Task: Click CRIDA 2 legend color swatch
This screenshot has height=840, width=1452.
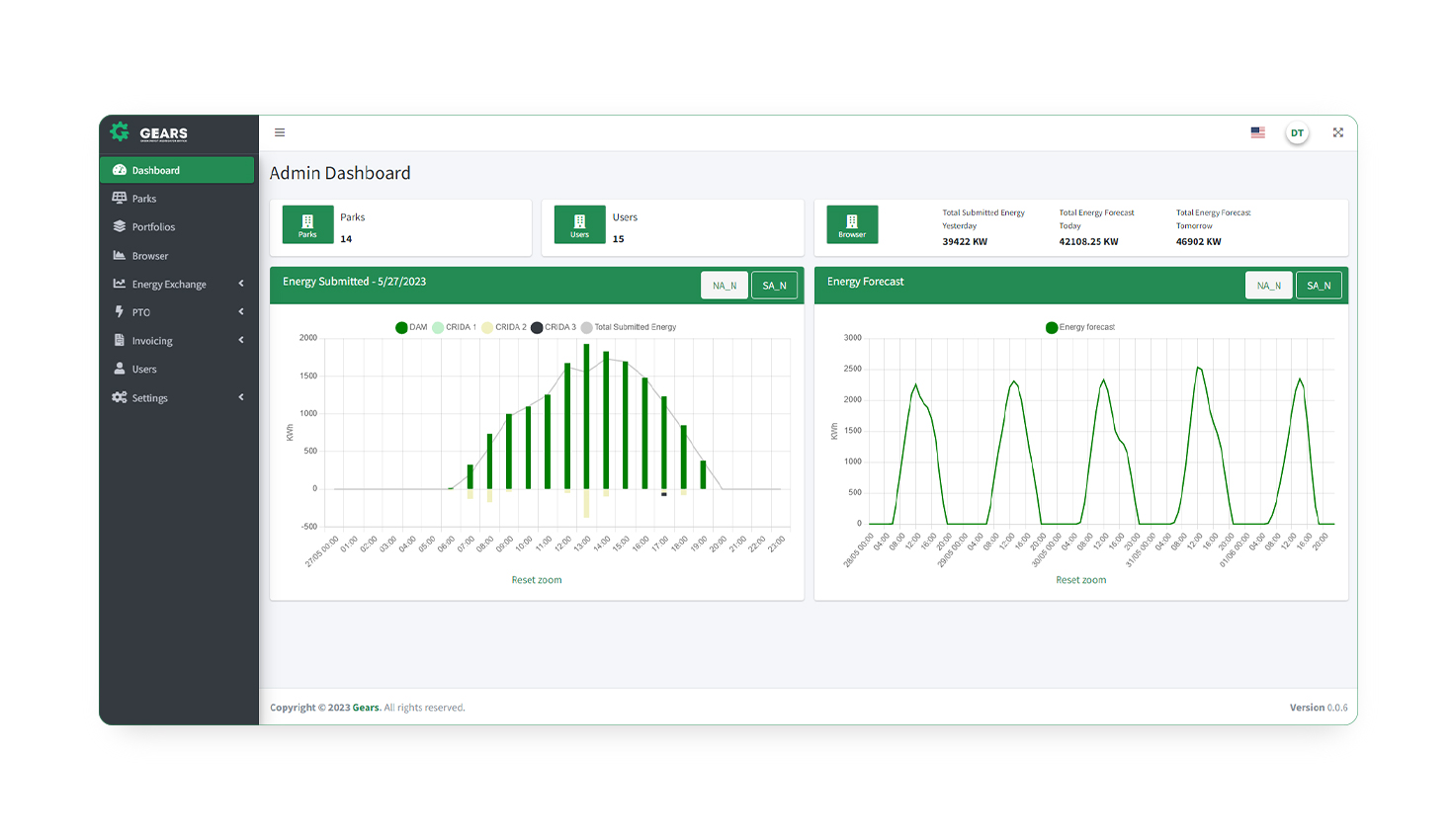Action: coord(487,327)
